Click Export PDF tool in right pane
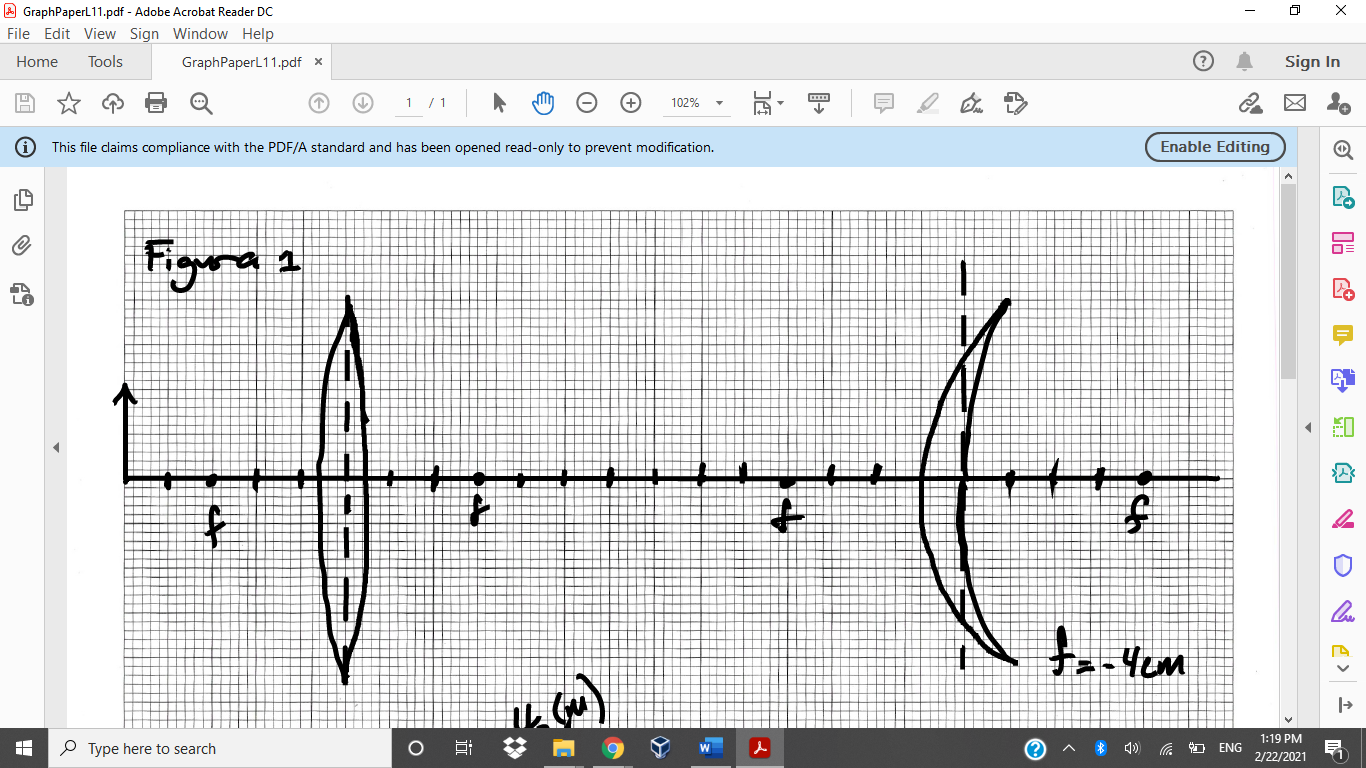Image resolution: width=1366 pixels, height=768 pixels. pyautogui.click(x=1343, y=197)
